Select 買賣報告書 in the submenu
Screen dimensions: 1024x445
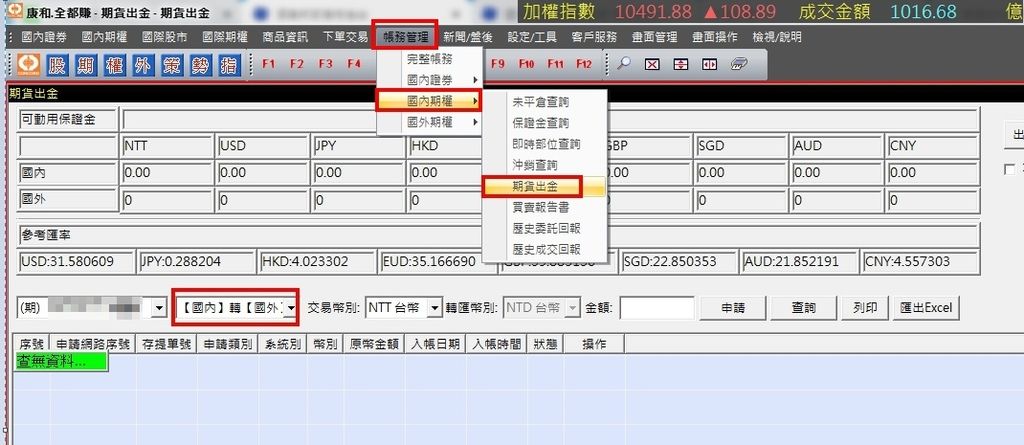tap(545, 207)
